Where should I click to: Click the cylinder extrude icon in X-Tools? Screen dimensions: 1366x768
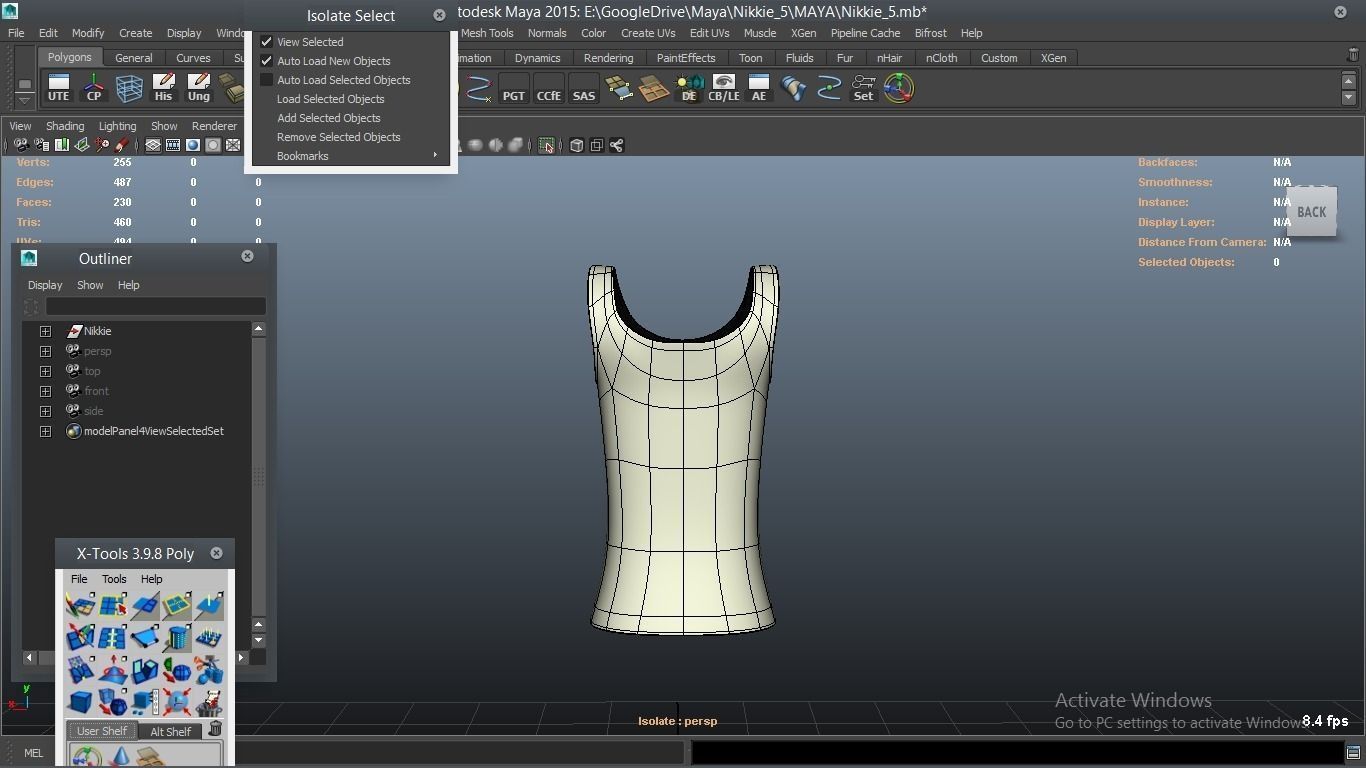[x=177, y=637]
